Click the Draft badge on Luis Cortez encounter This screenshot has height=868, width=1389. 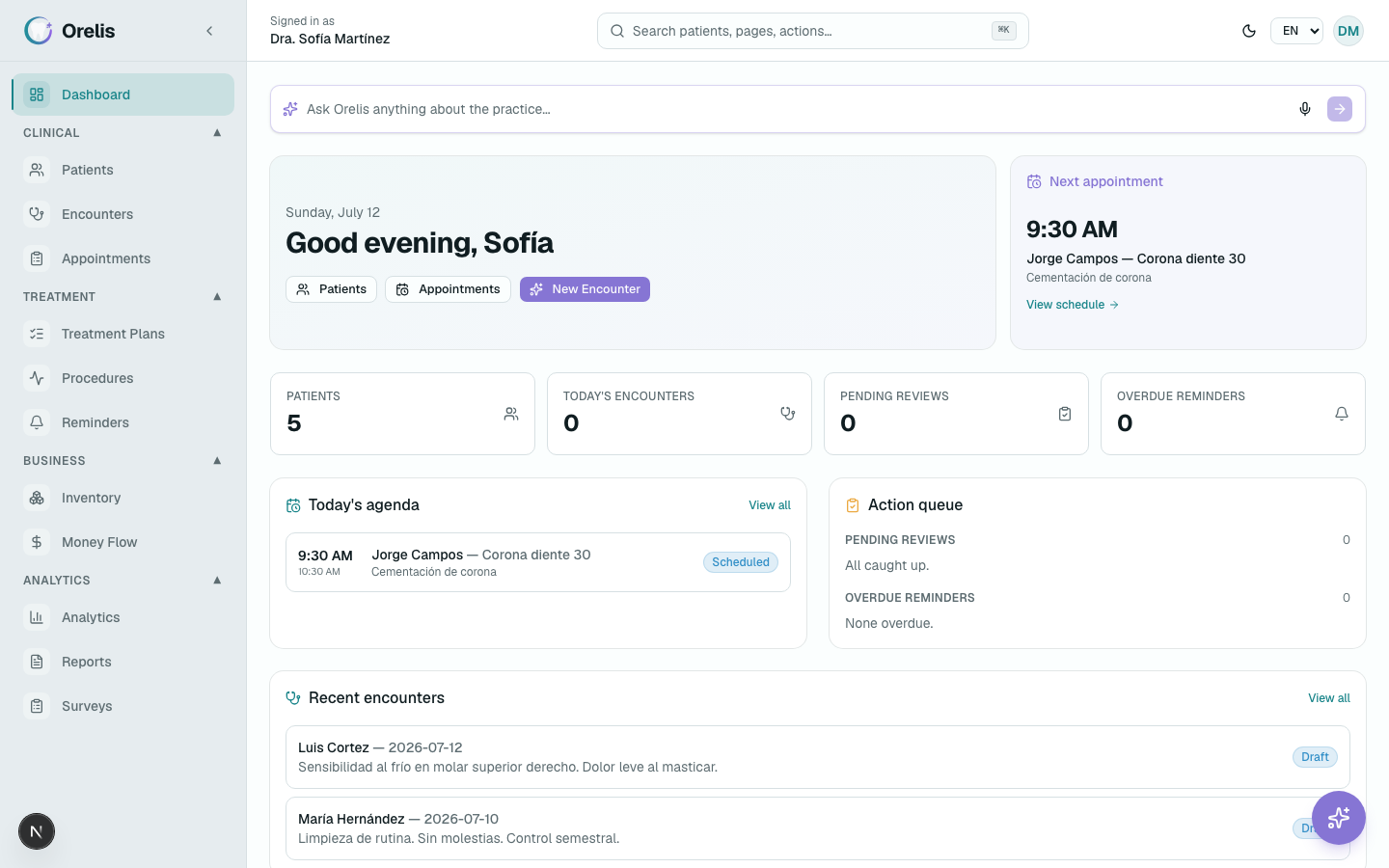[x=1315, y=757]
